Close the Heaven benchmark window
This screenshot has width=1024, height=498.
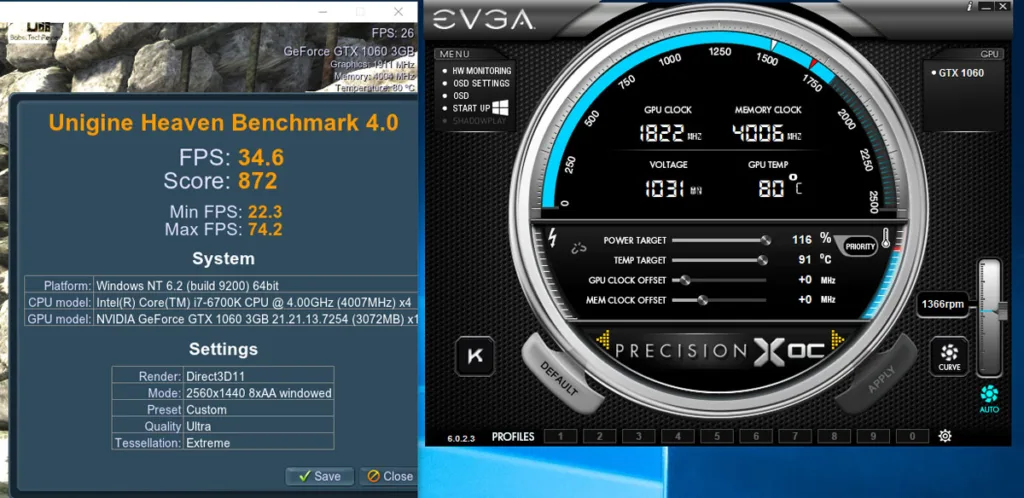tap(398, 12)
